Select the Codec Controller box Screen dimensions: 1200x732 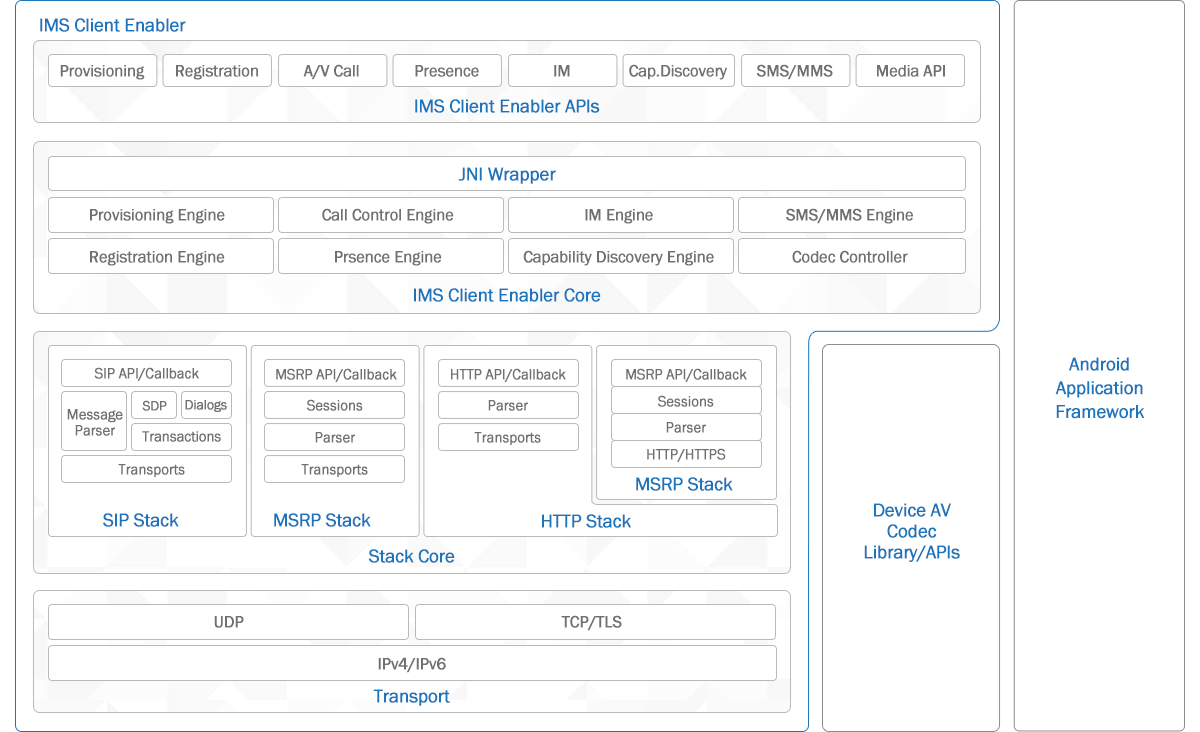pos(852,256)
